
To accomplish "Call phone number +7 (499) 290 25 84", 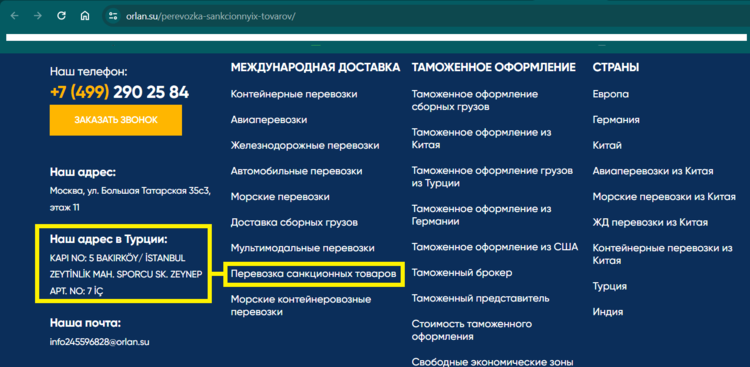I will tap(119, 92).
